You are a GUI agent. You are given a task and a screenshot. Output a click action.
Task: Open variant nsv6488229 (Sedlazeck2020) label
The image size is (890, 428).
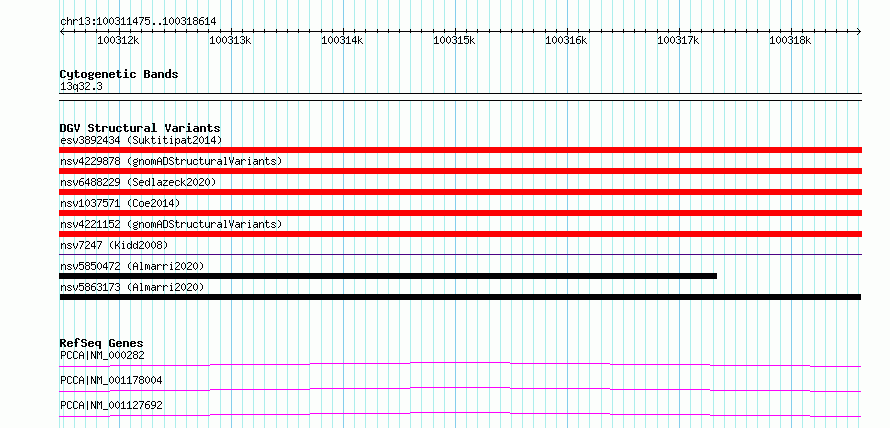pos(138,182)
